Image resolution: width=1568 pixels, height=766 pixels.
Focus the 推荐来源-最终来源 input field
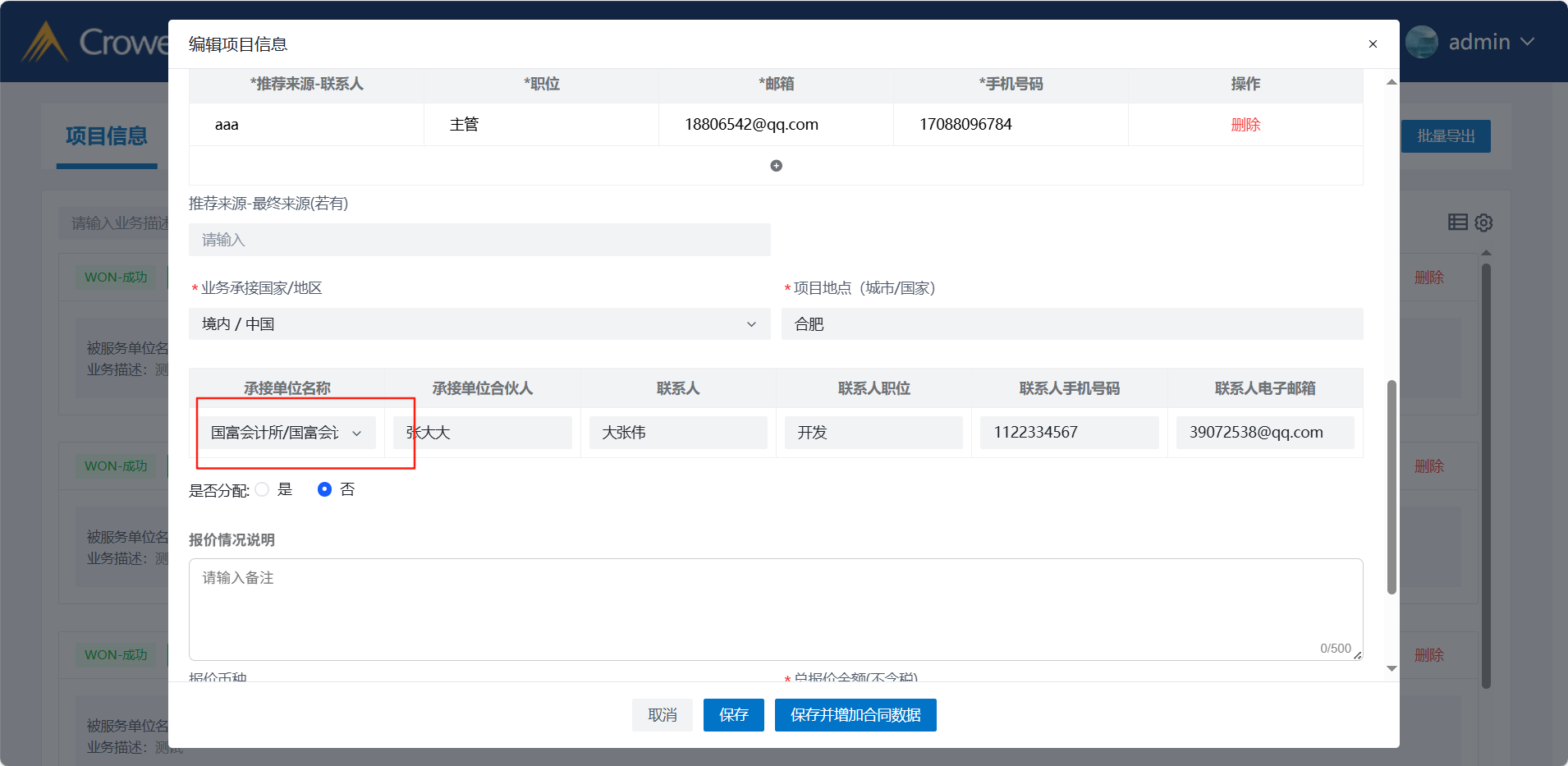[x=479, y=240]
